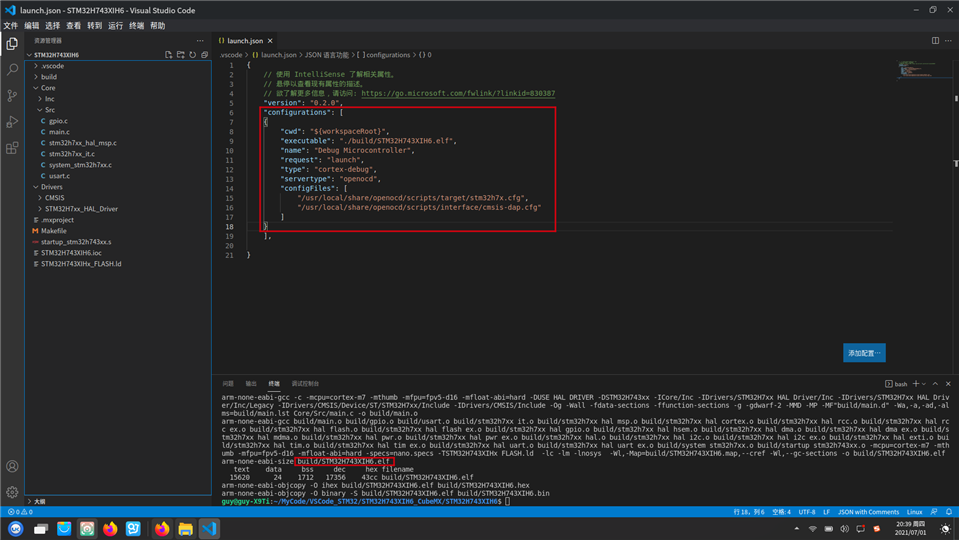Image resolution: width=959 pixels, height=540 pixels.
Task: Close the launch.json editor tab
Action: click(270, 41)
